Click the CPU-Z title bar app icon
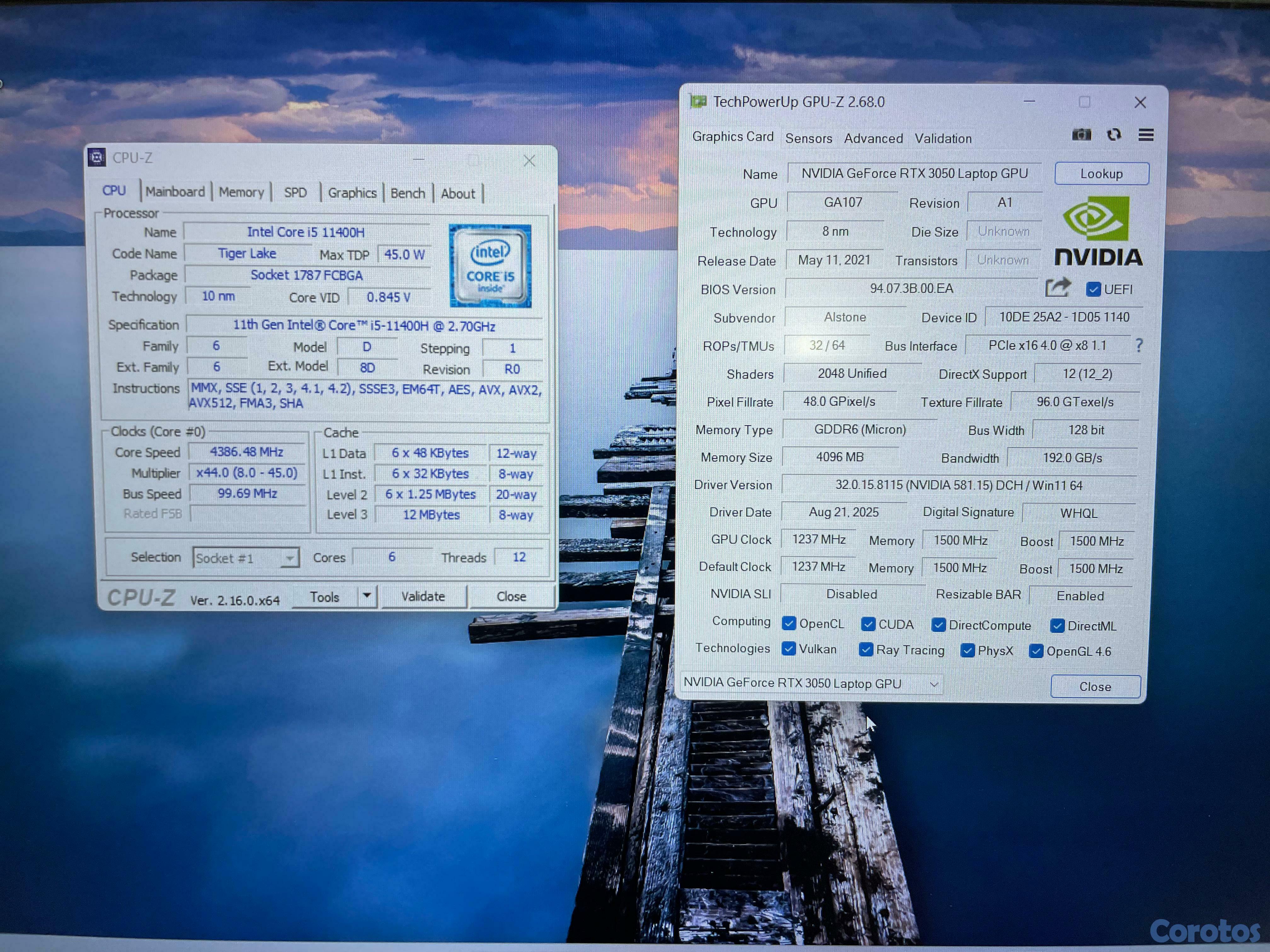The image size is (1270, 952). [97, 158]
